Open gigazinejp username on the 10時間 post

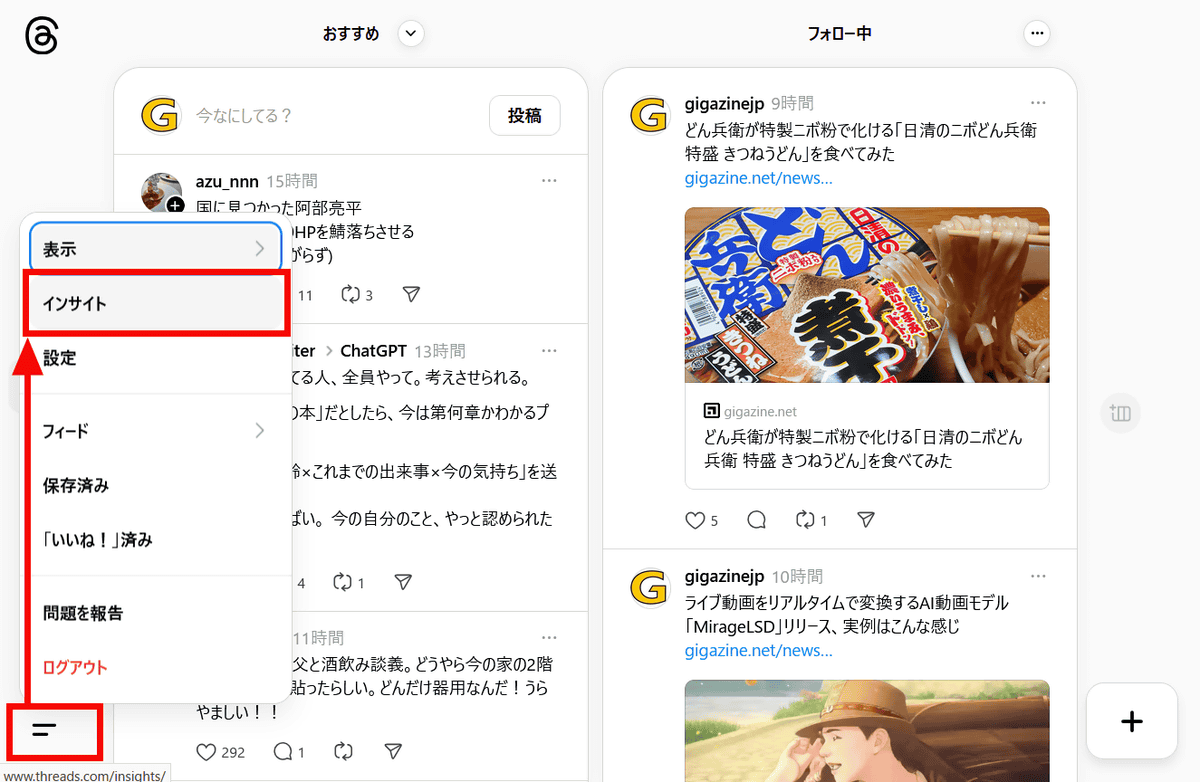tap(725, 577)
